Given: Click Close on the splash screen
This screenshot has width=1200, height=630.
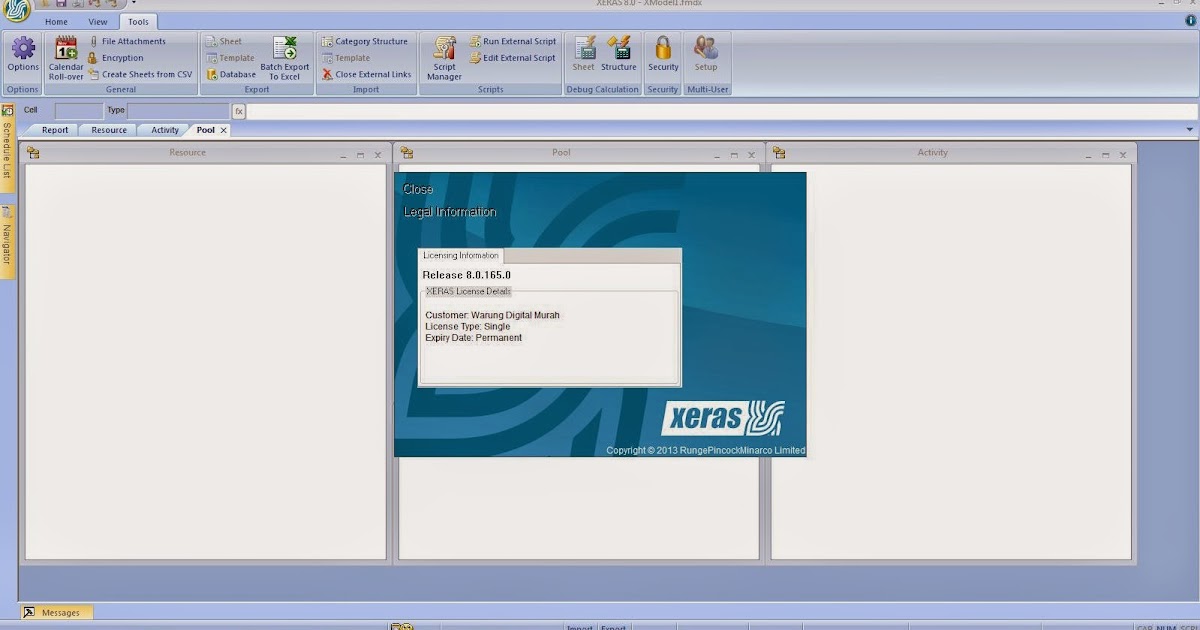Looking at the screenshot, I should point(418,189).
